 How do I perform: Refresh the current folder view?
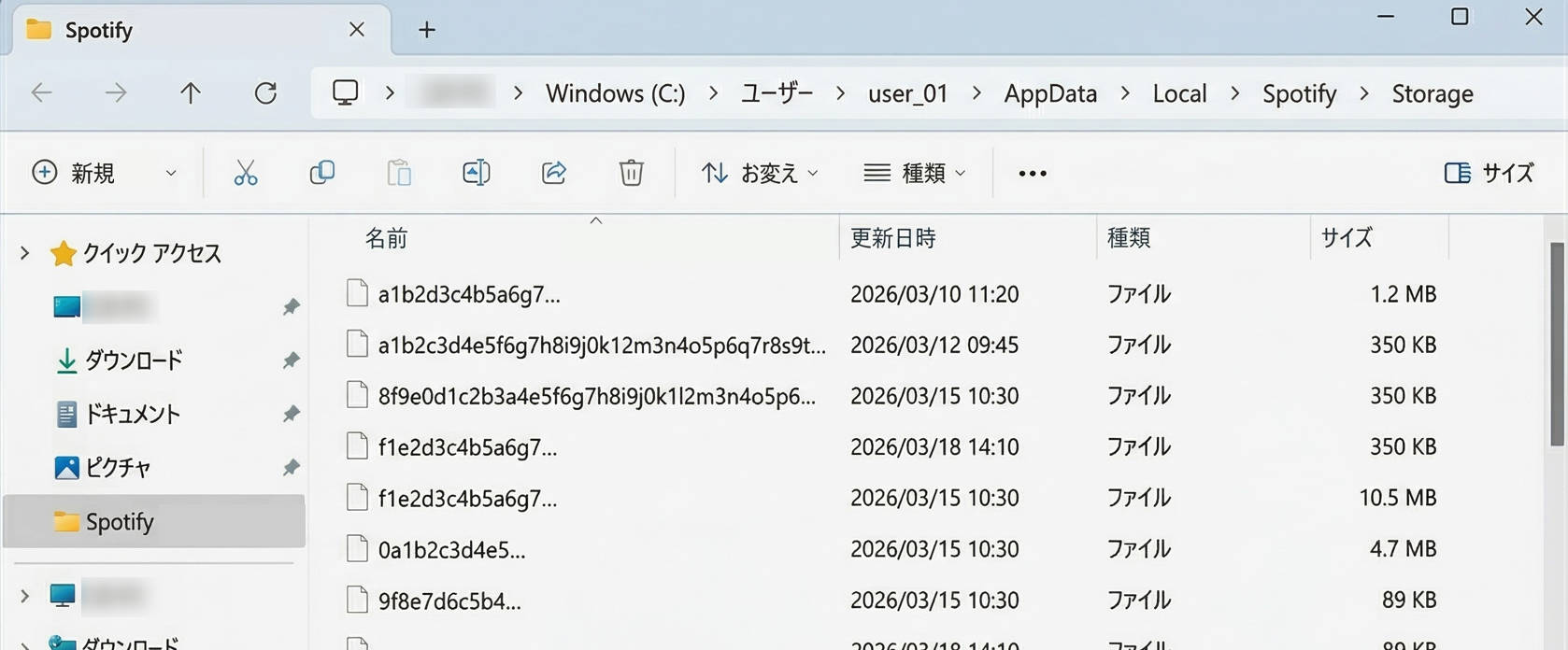tap(266, 92)
